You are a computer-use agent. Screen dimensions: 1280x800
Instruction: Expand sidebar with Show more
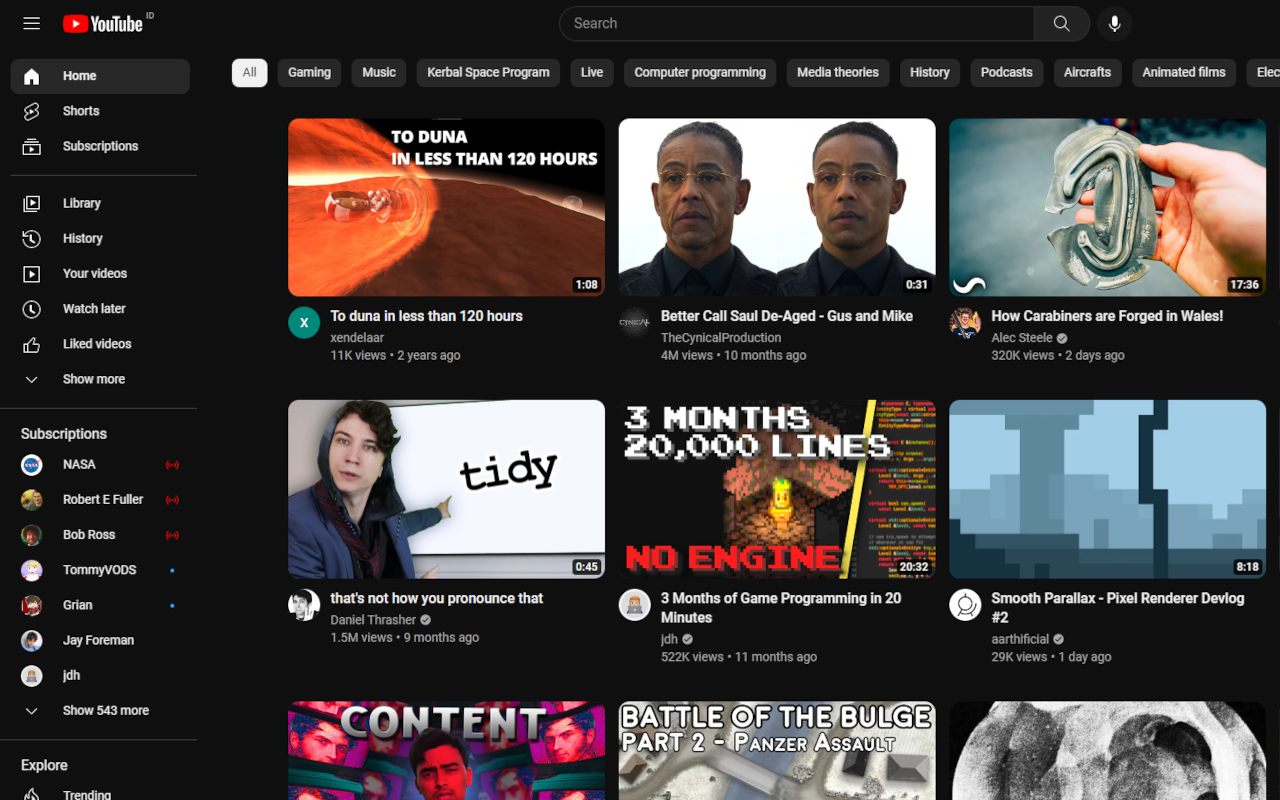pos(100,379)
